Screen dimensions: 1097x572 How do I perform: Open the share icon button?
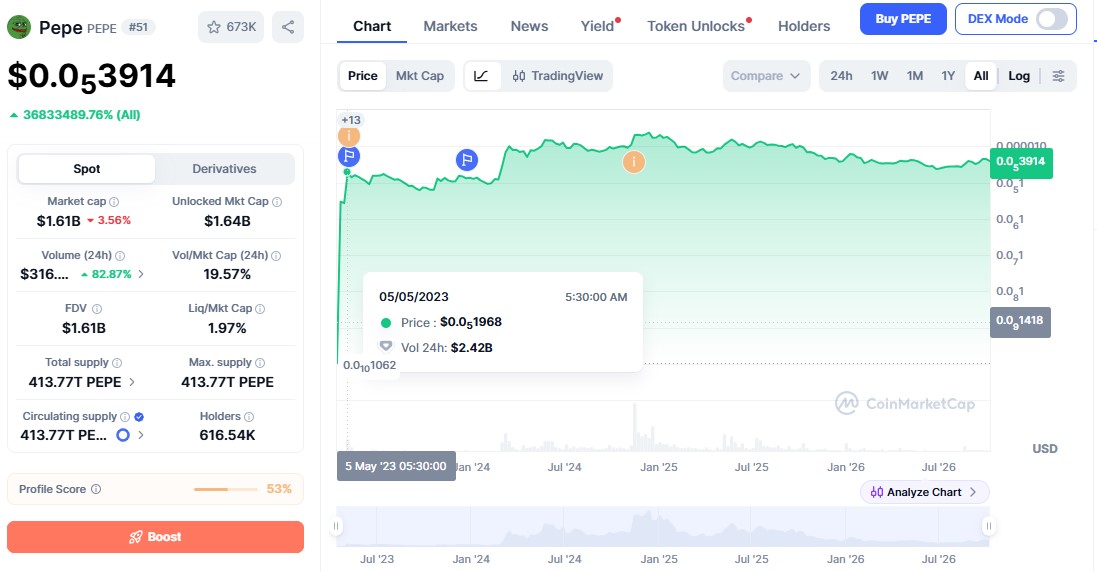point(288,27)
